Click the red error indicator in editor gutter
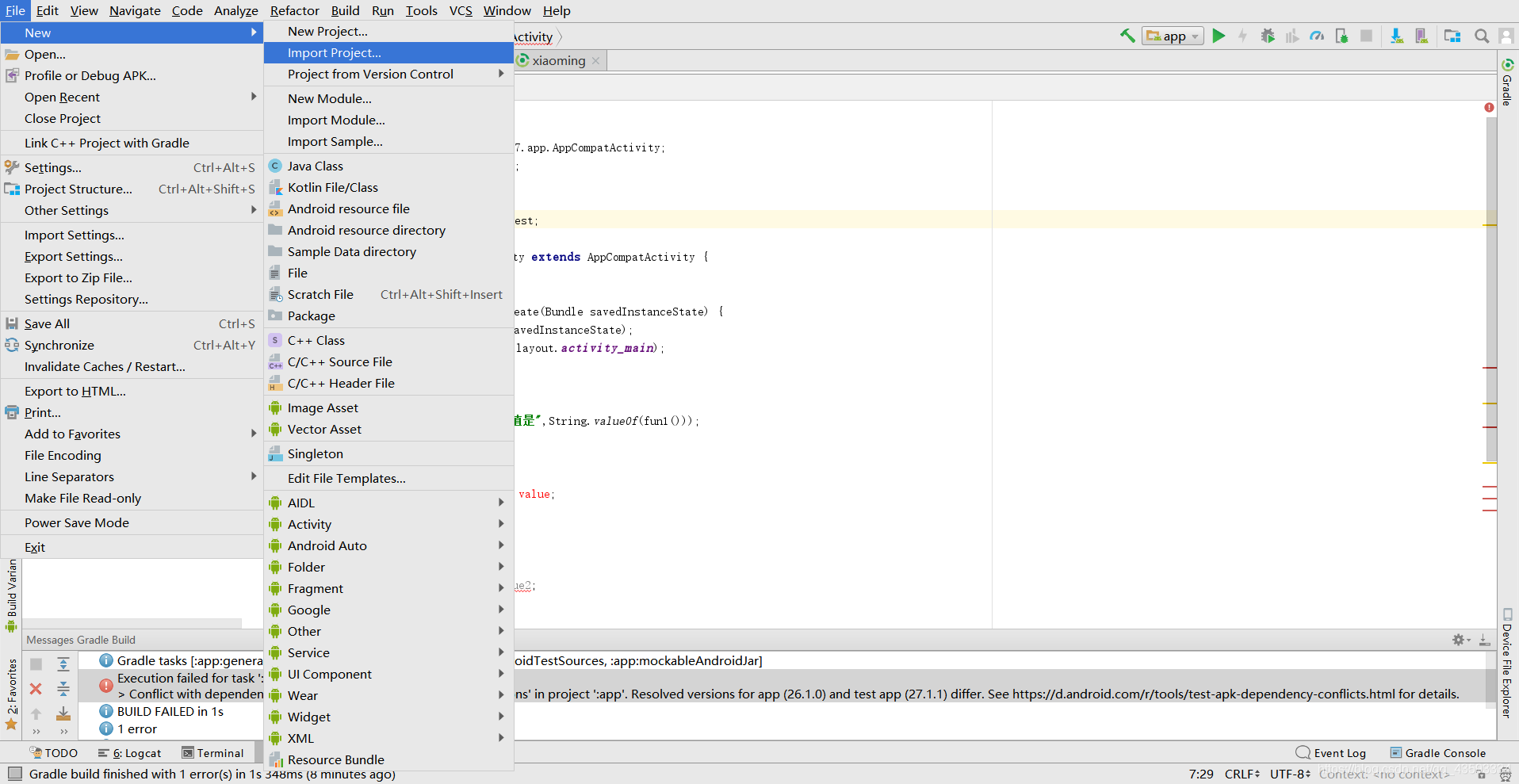Image resolution: width=1519 pixels, height=784 pixels. click(1489, 107)
